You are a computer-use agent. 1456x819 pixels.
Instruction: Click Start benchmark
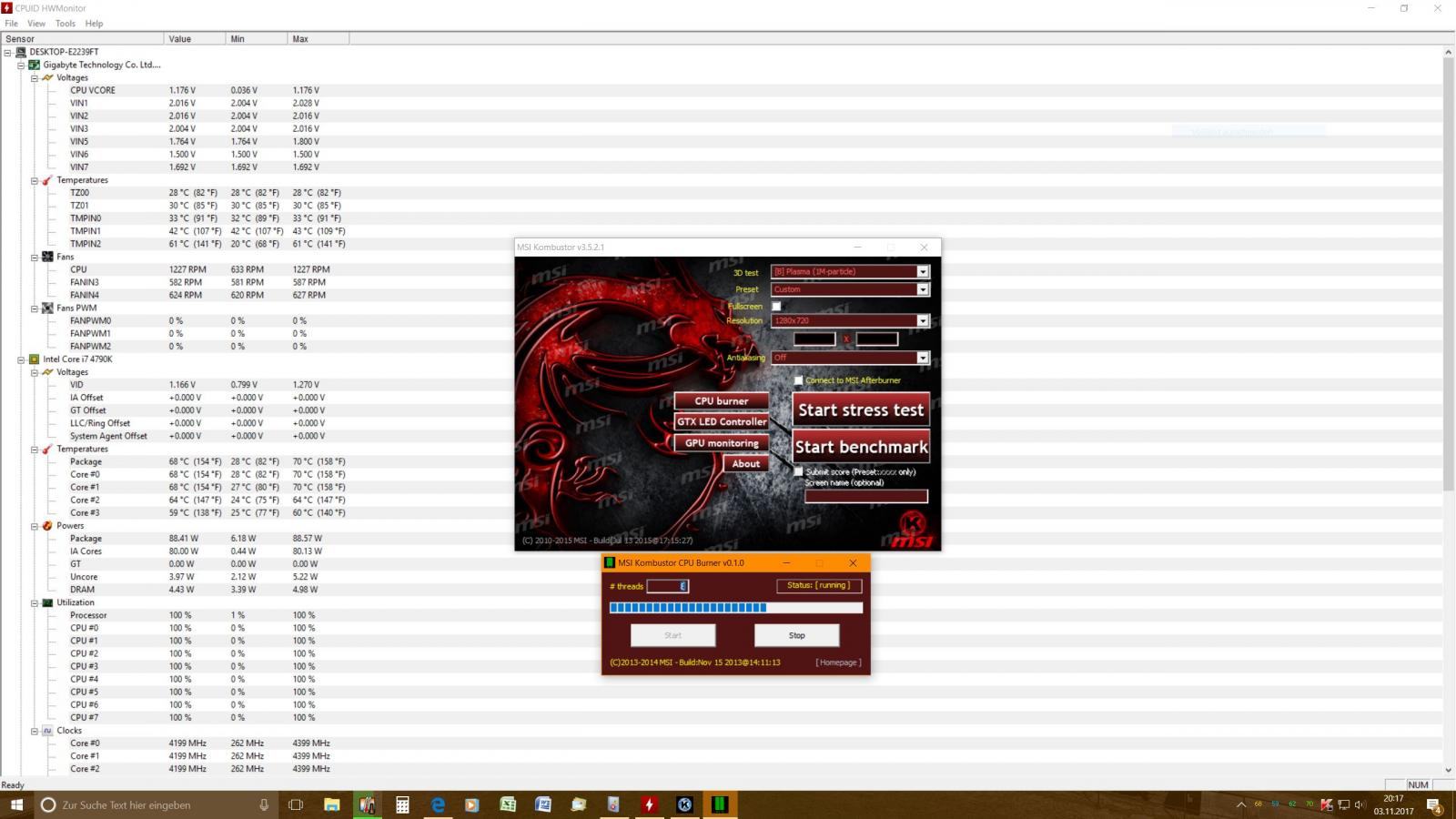tap(861, 447)
